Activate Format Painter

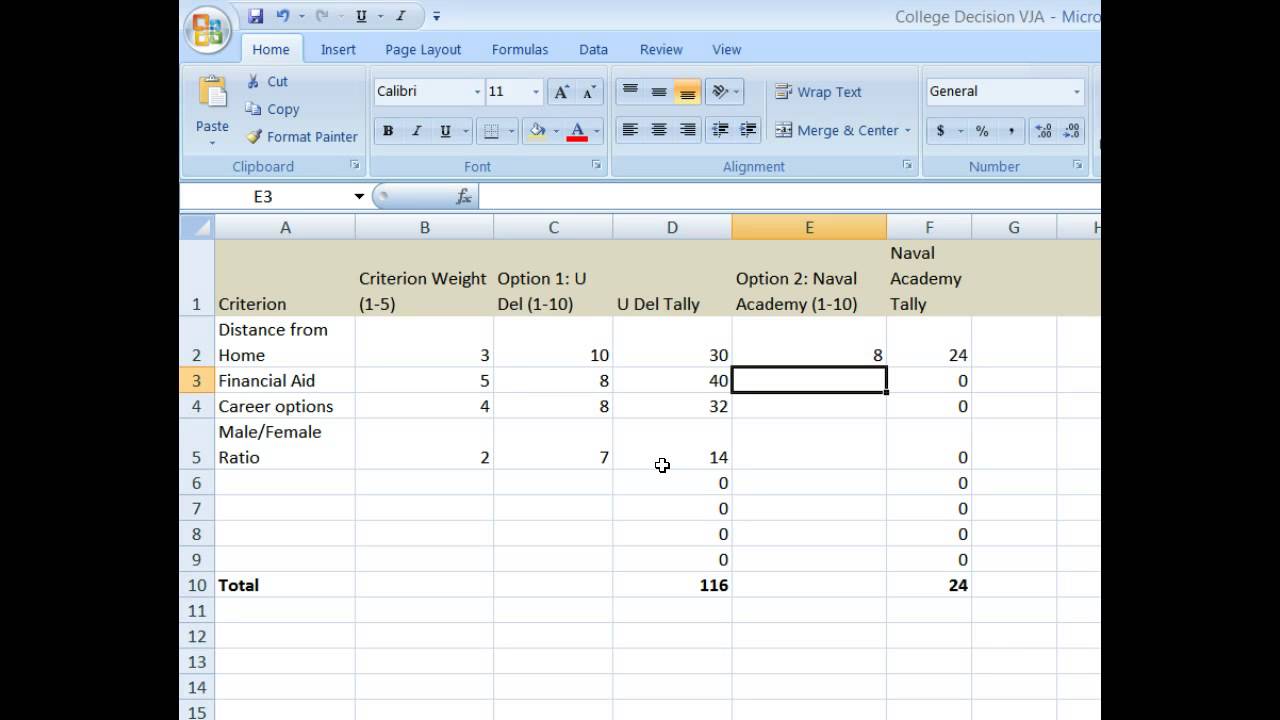pos(302,137)
